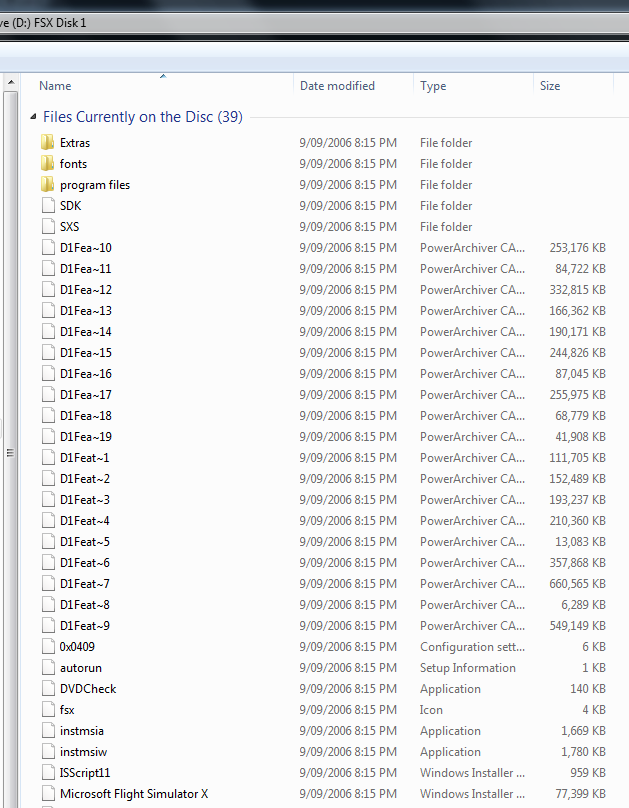The image size is (629, 808).
Task: Click the D1Fea~11 file icon
Action: [x=48, y=268]
